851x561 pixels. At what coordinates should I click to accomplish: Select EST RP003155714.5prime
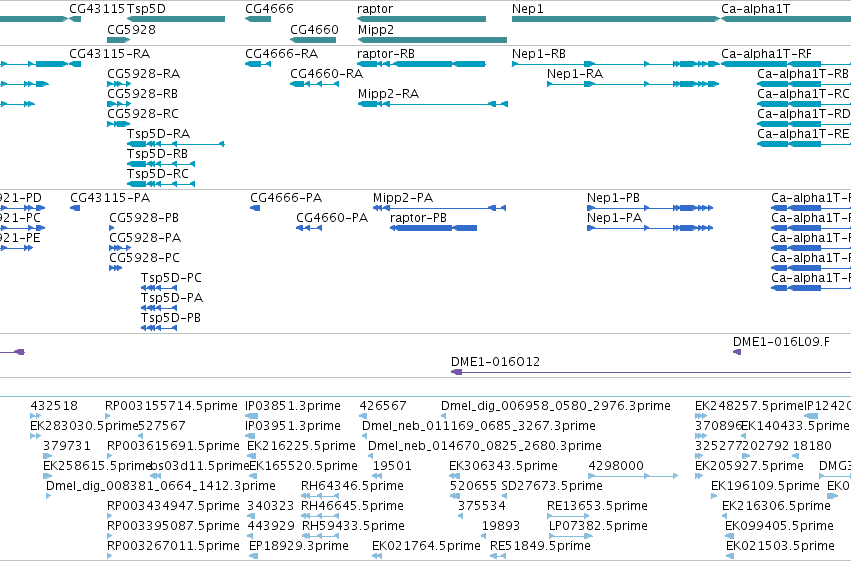pyautogui.click(x=172, y=406)
